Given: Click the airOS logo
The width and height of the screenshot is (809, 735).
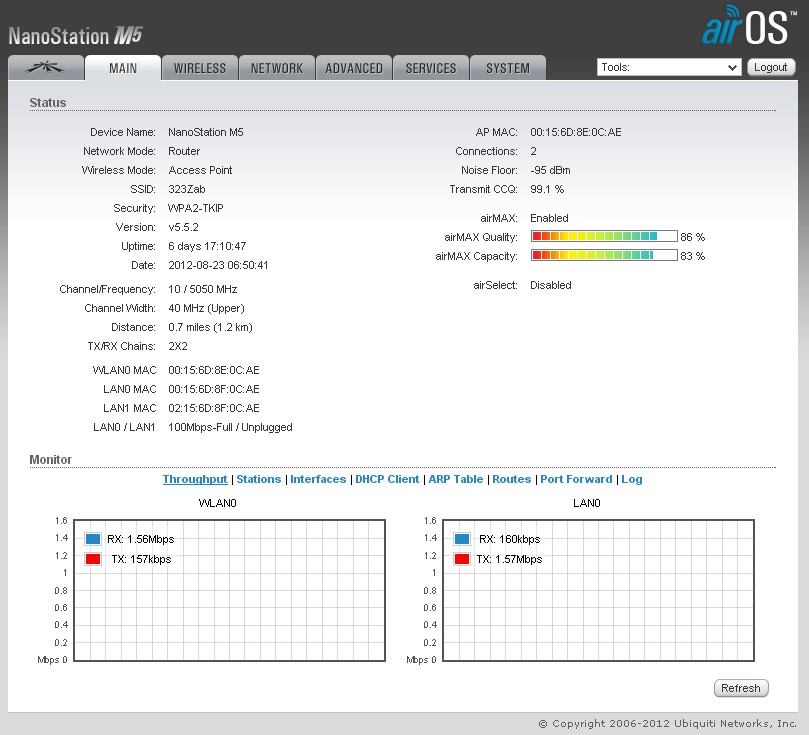Looking at the screenshot, I should point(749,28).
